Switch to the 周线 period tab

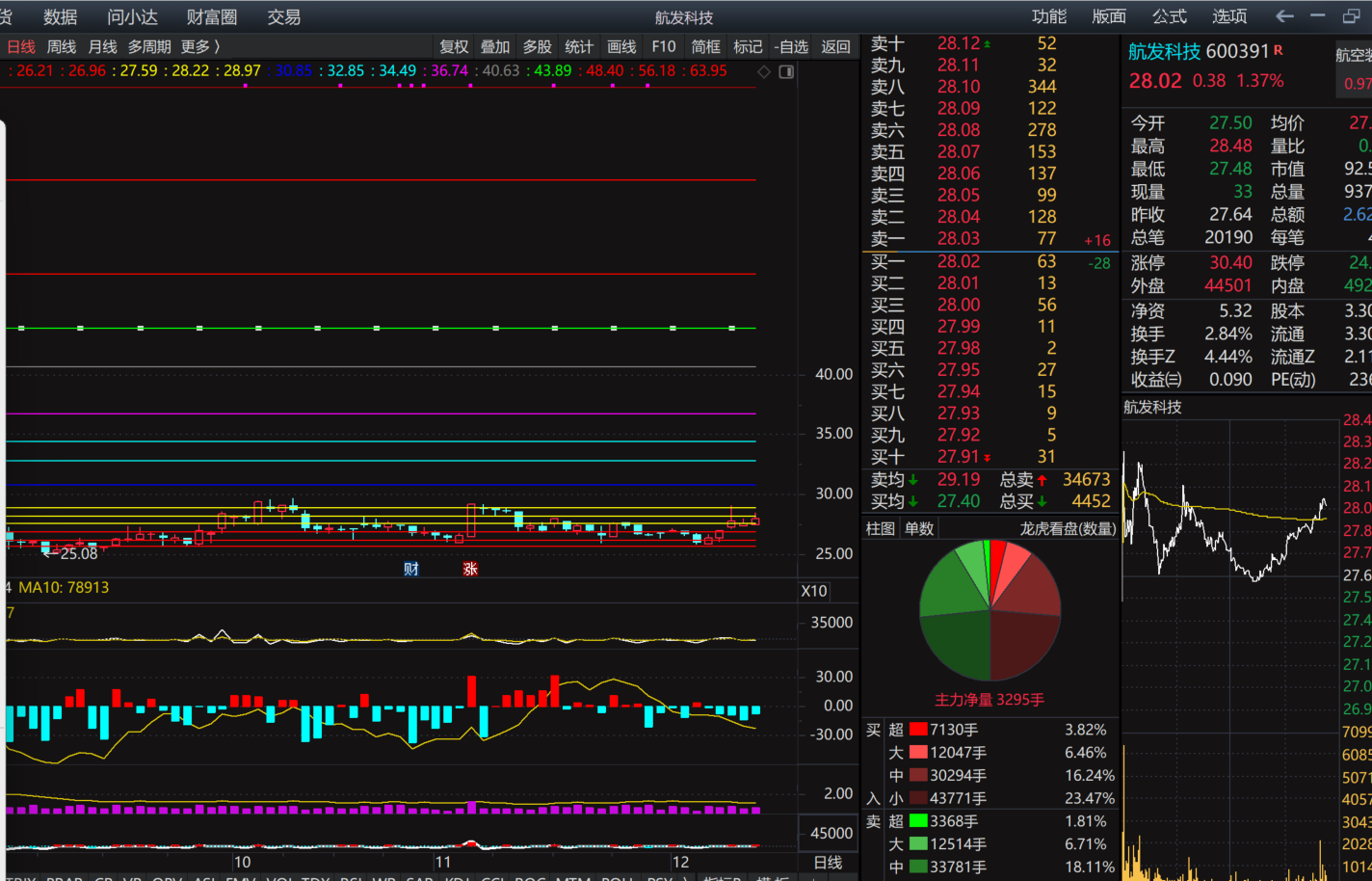[62, 46]
